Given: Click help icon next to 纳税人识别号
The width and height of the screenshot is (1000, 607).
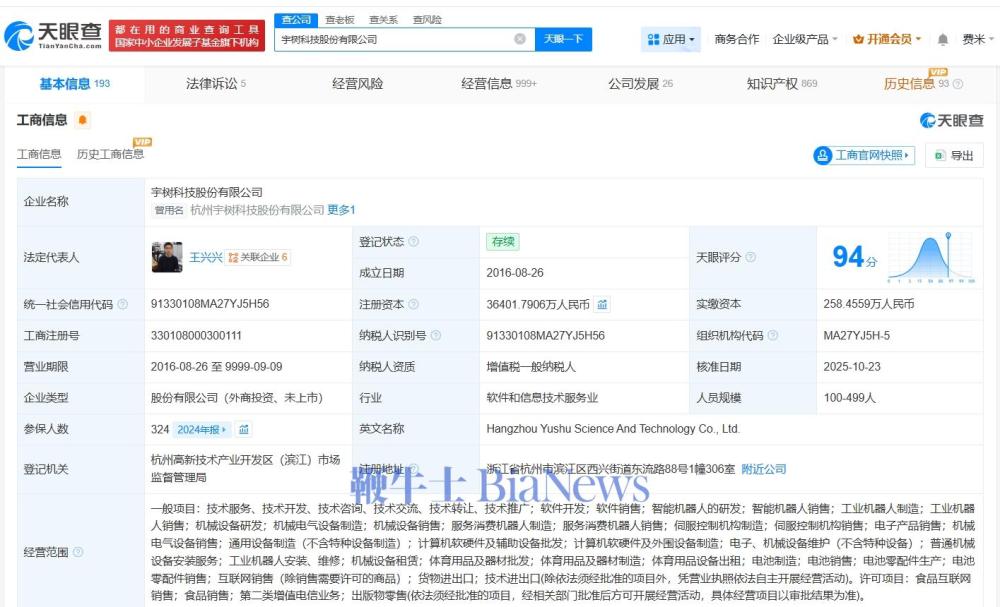Looking at the screenshot, I should coord(436,335).
